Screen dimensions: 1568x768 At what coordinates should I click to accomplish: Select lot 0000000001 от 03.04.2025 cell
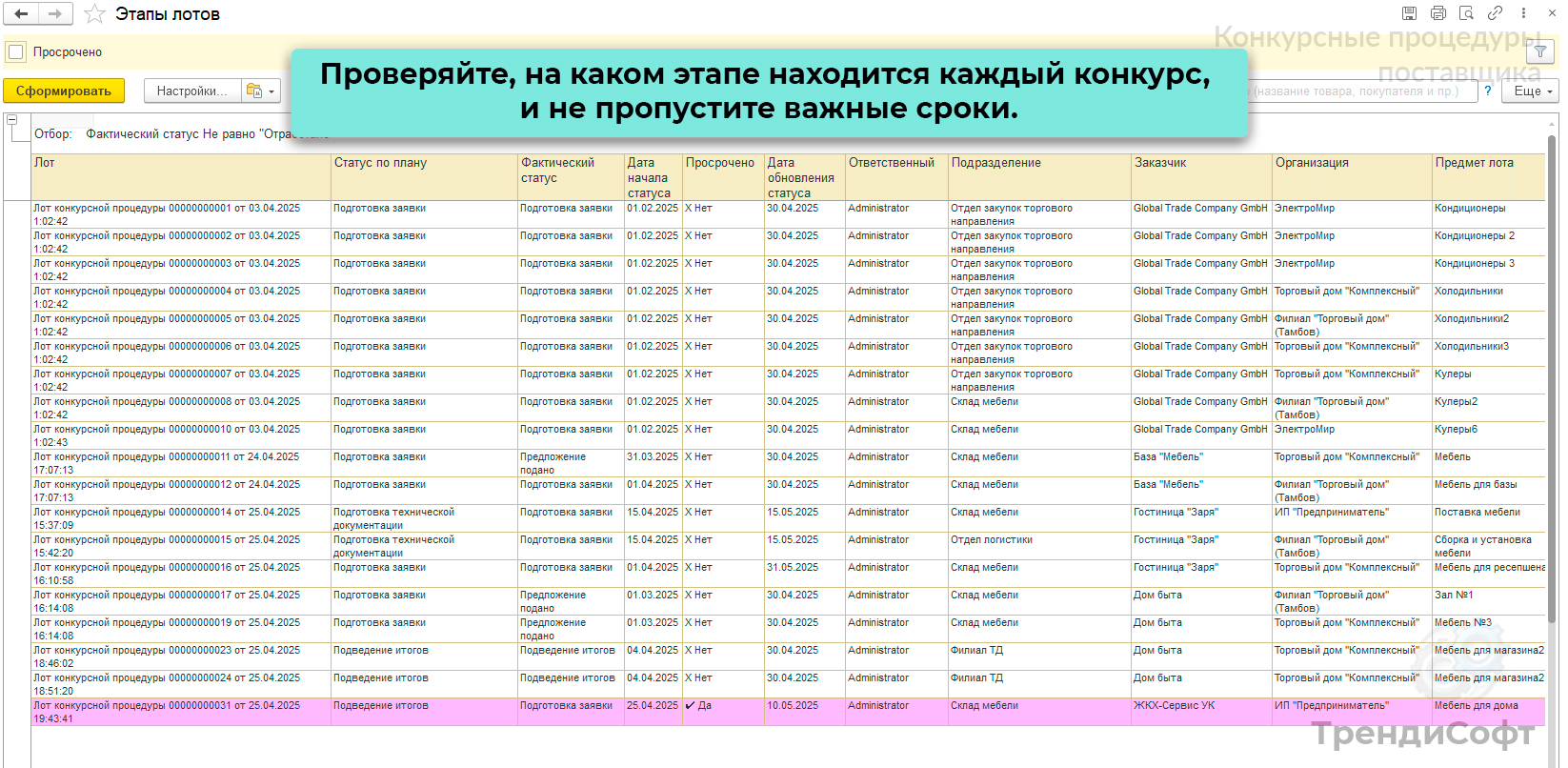[x=181, y=214]
